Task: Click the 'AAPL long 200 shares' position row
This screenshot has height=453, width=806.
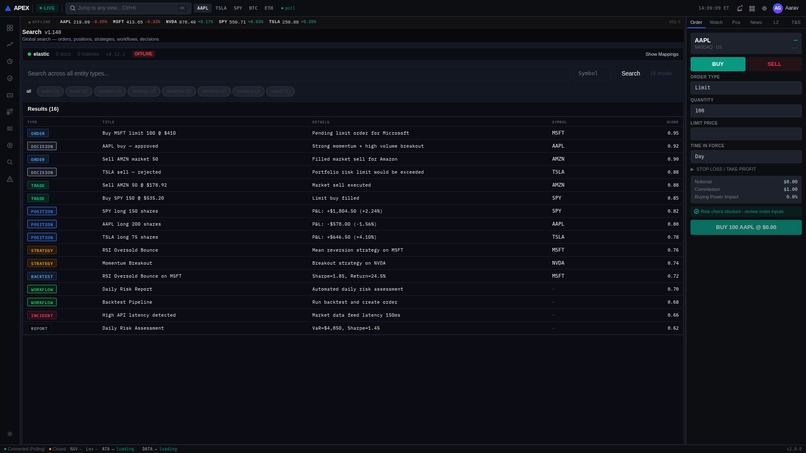Action: coord(353,224)
